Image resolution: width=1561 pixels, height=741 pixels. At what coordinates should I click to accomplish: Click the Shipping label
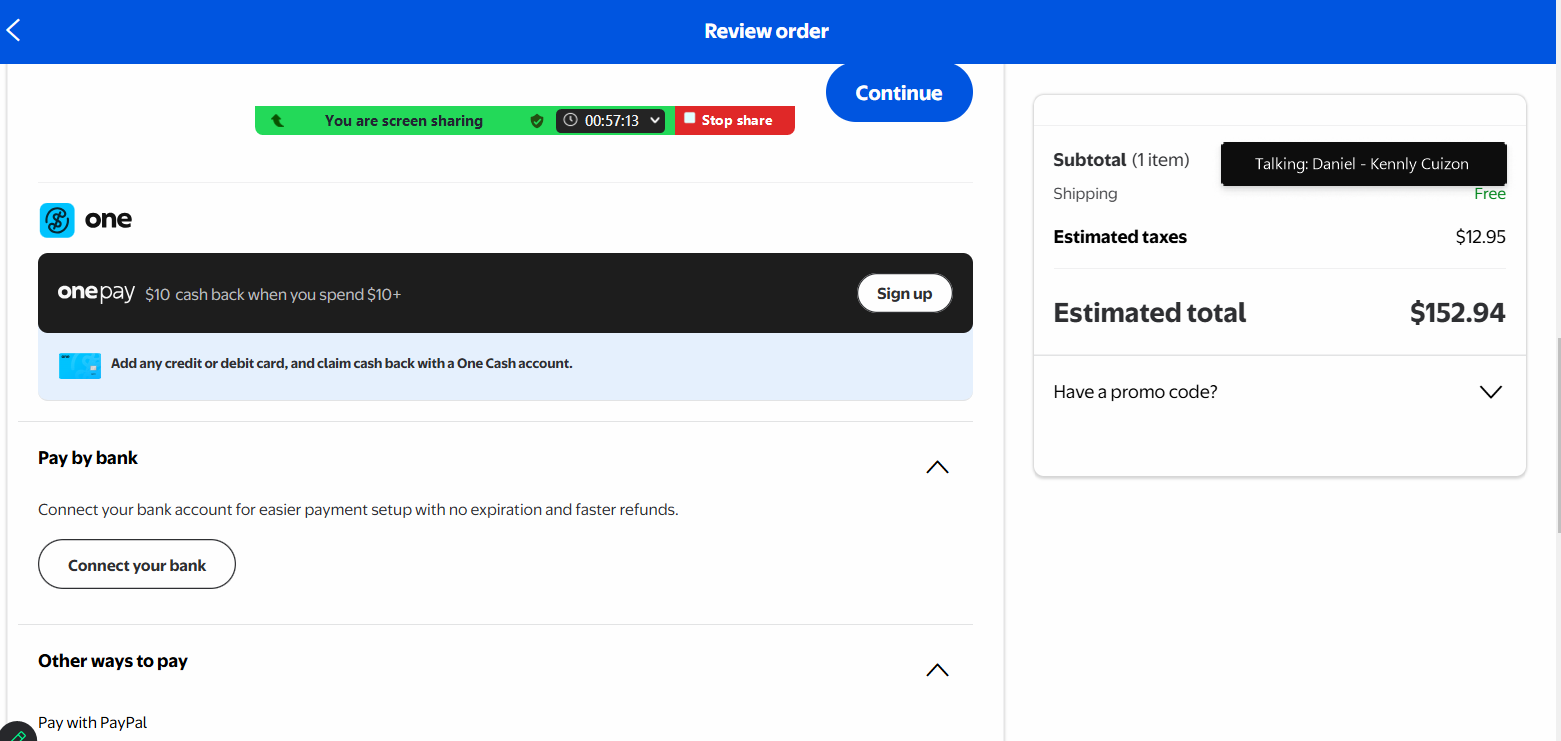click(1085, 194)
